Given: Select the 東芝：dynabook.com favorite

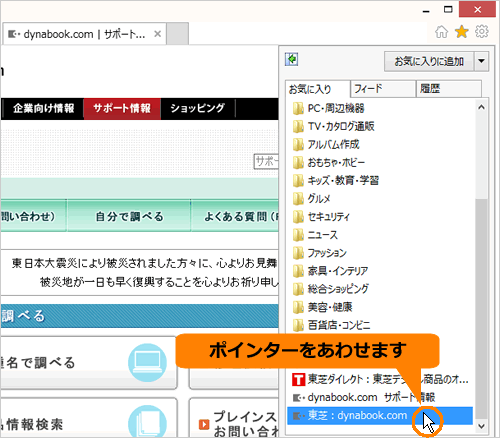Looking at the screenshot, I should (380, 415).
